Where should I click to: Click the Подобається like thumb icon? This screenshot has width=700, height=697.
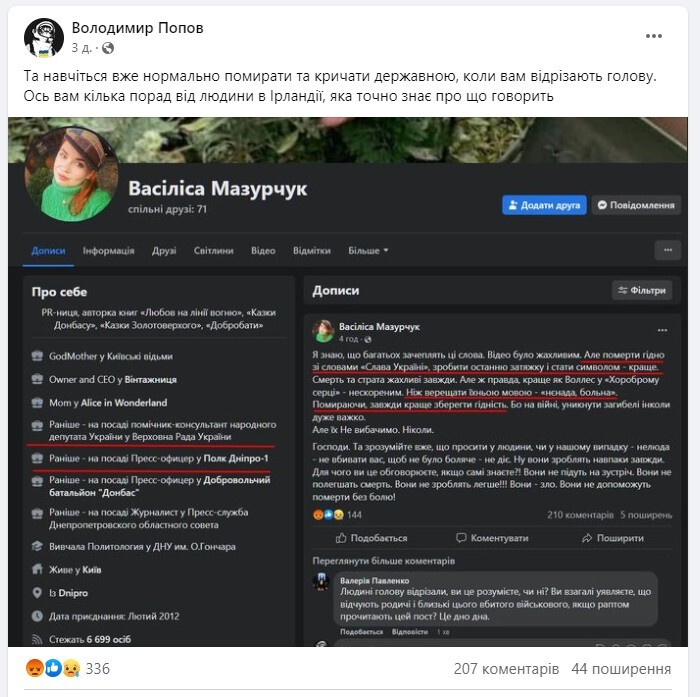(341, 538)
